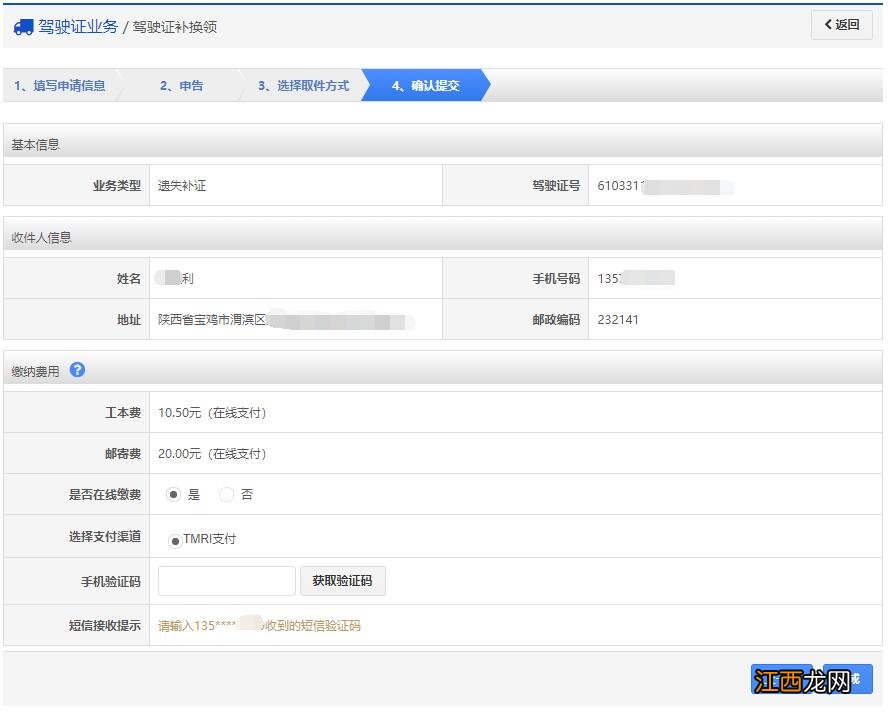Select the 是 radio for online payment
Viewport: 888px width, 712px height.
[x=174, y=494]
